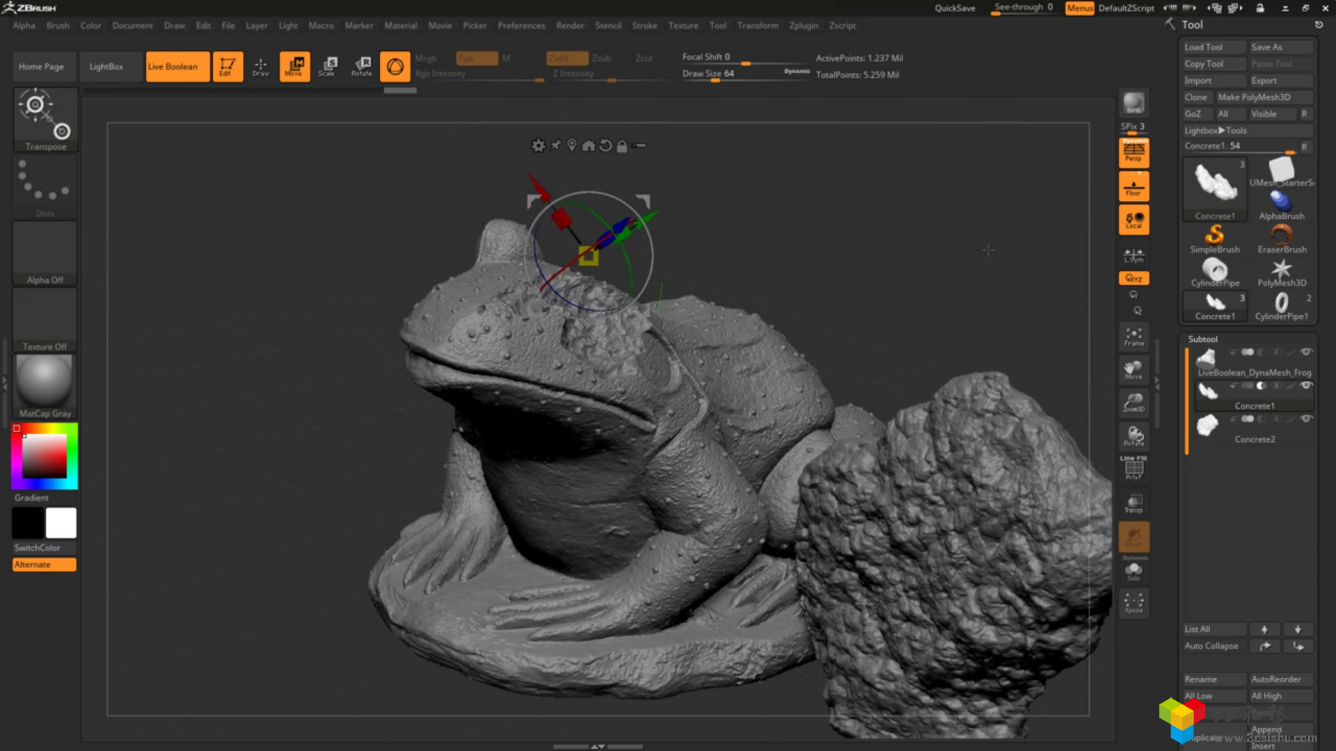The height and width of the screenshot is (751, 1336).
Task: Open Xpose explode view
Action: pos(1133,603)
